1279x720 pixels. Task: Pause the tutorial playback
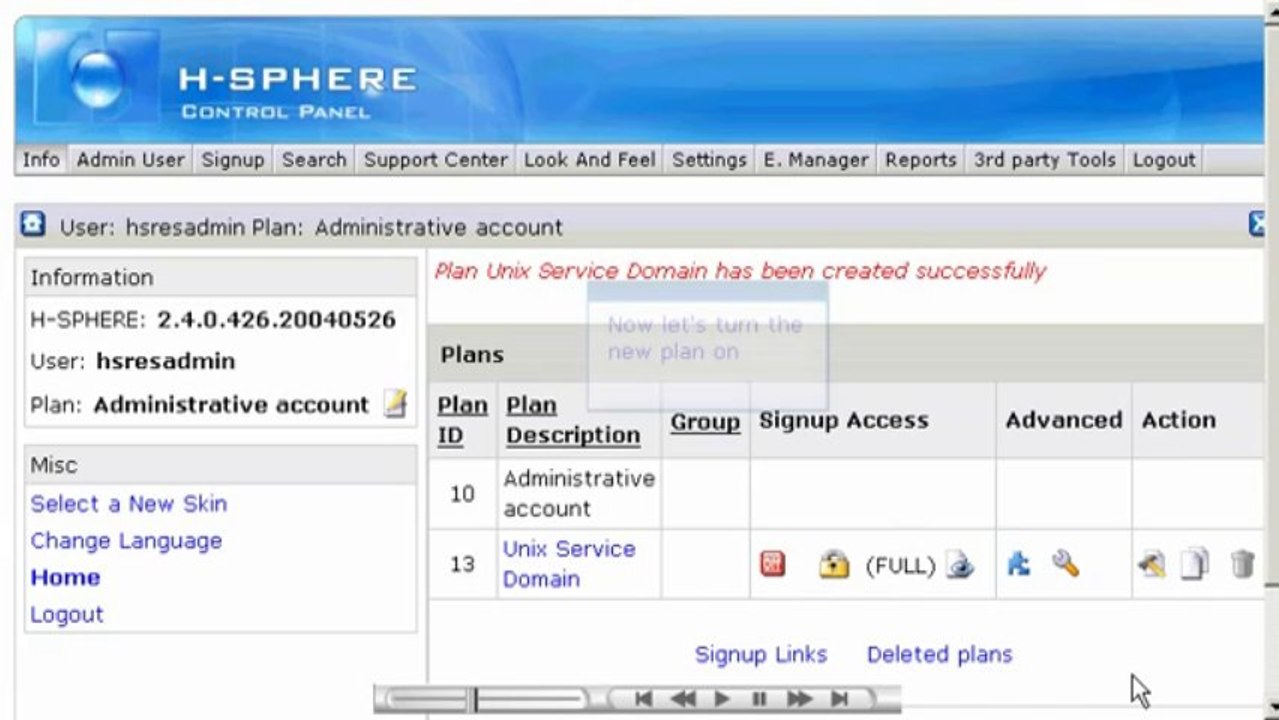759,699
